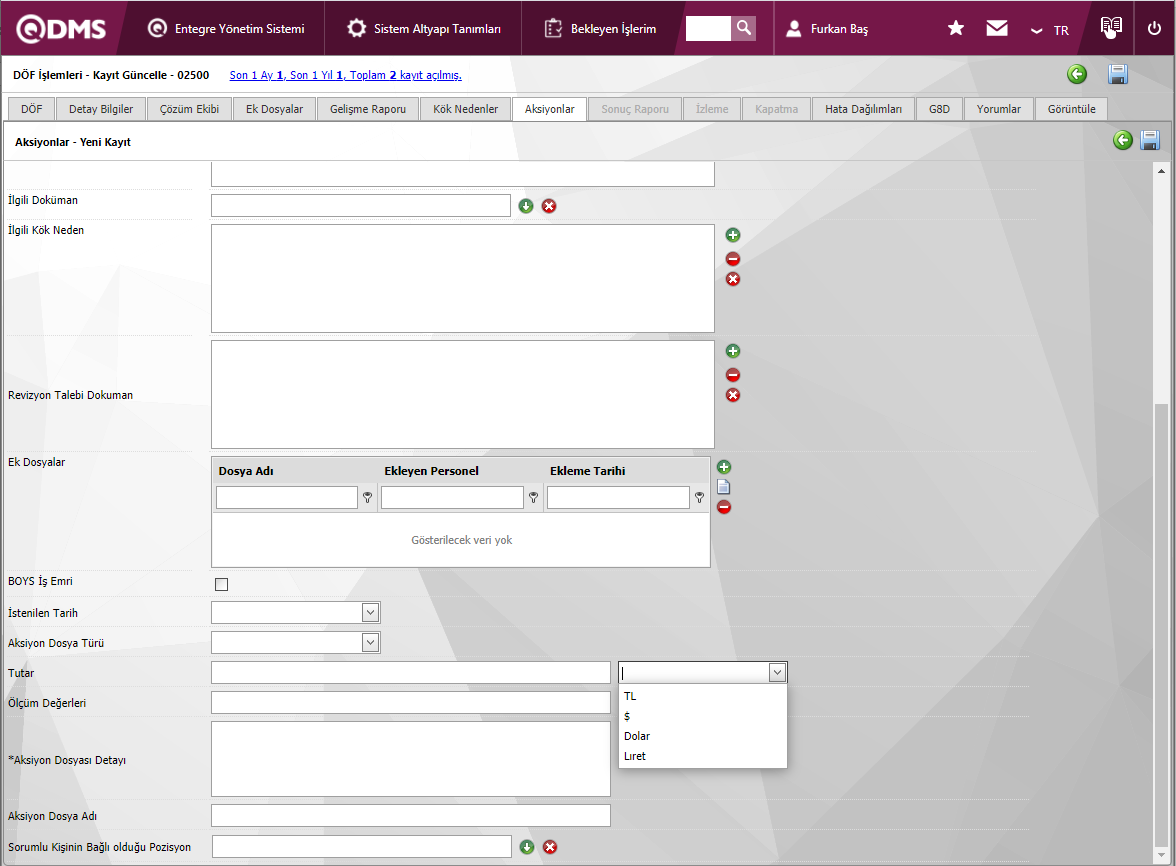
Task: Open the Ekleyen Personel filter icon
Action: pos(533,497)
